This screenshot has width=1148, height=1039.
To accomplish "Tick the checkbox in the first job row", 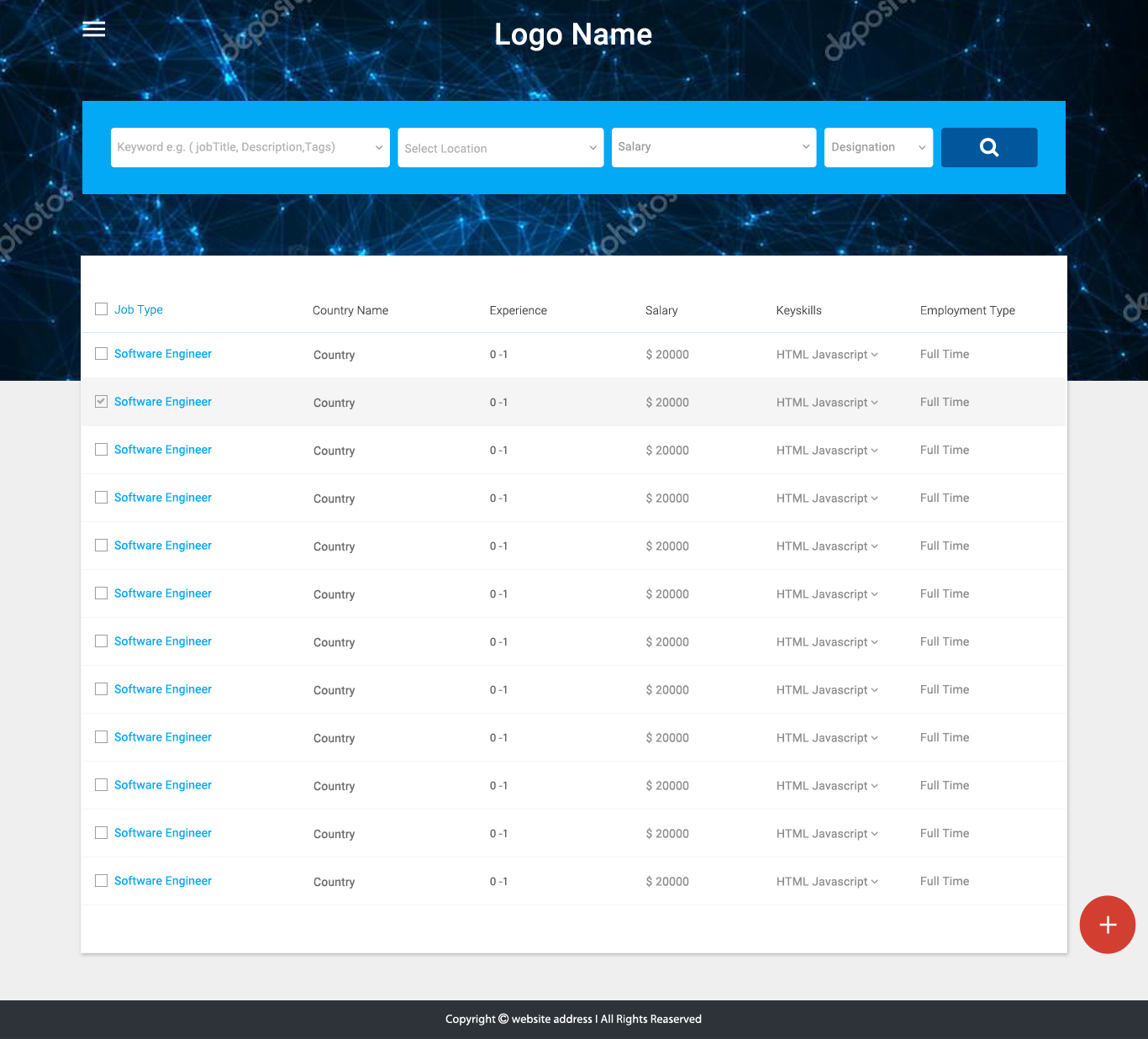I will coord(102,354).
